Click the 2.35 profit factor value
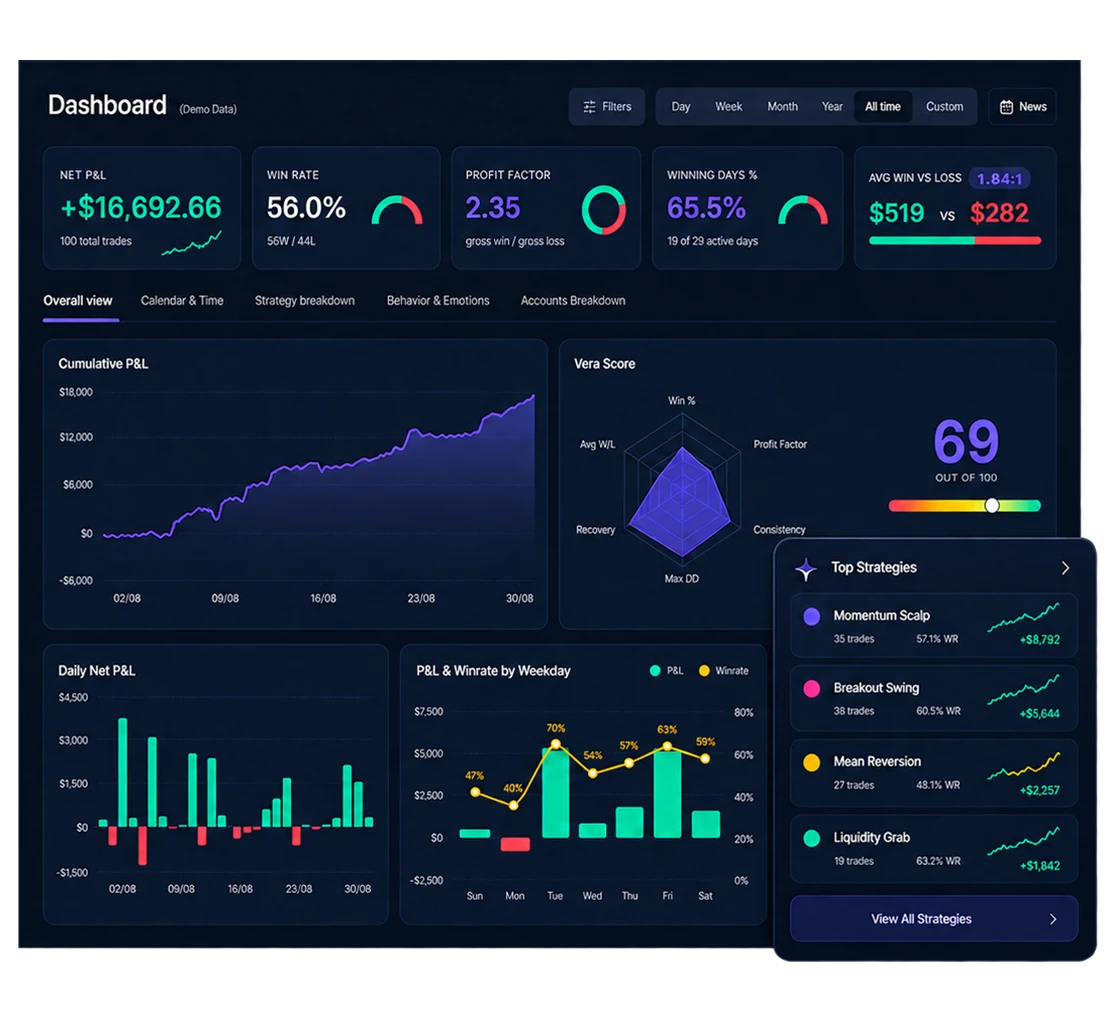The width and height of the screenshot is (1113, 1025). coord(493,208)
